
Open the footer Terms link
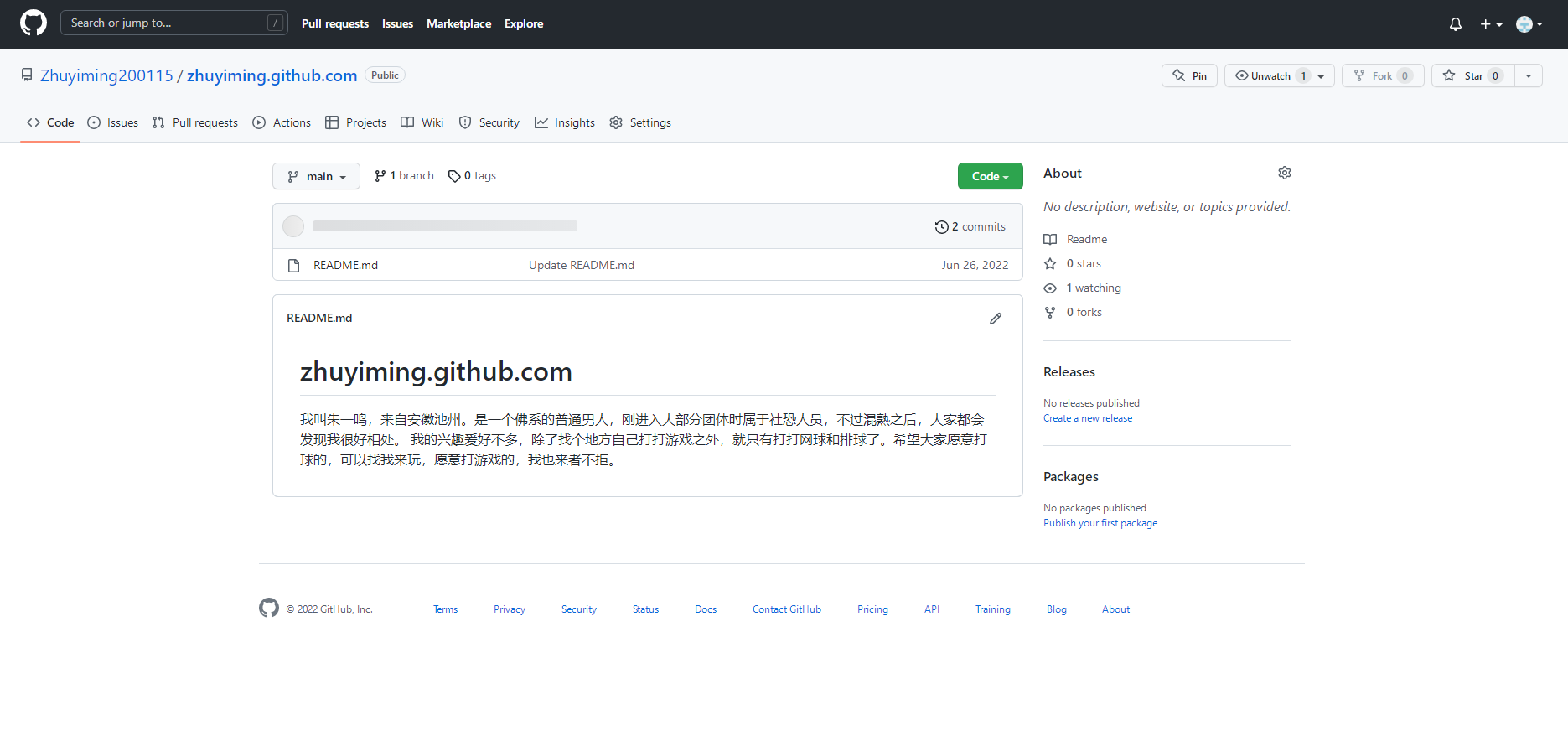(446, 609)
